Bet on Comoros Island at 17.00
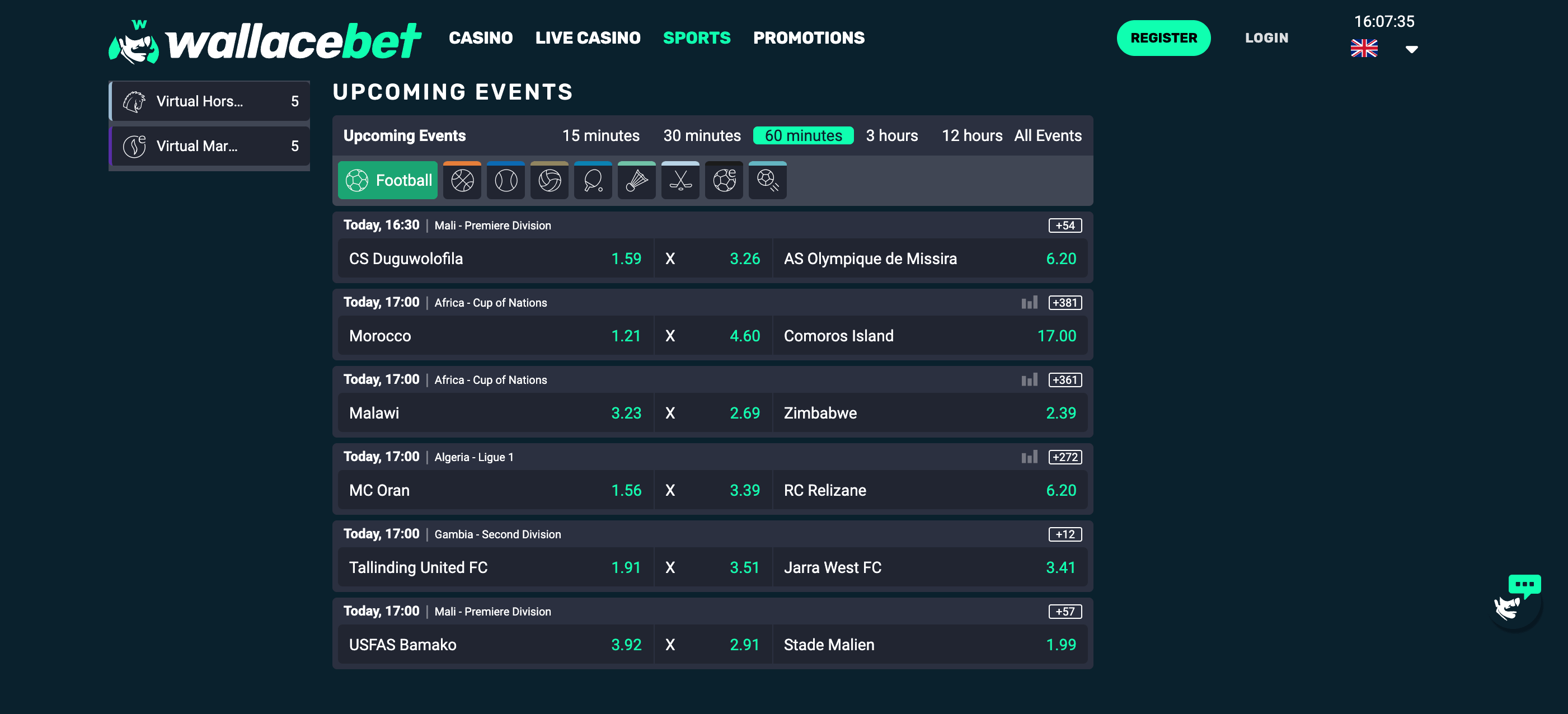The image size is (1568, 714). coord(930,336)
